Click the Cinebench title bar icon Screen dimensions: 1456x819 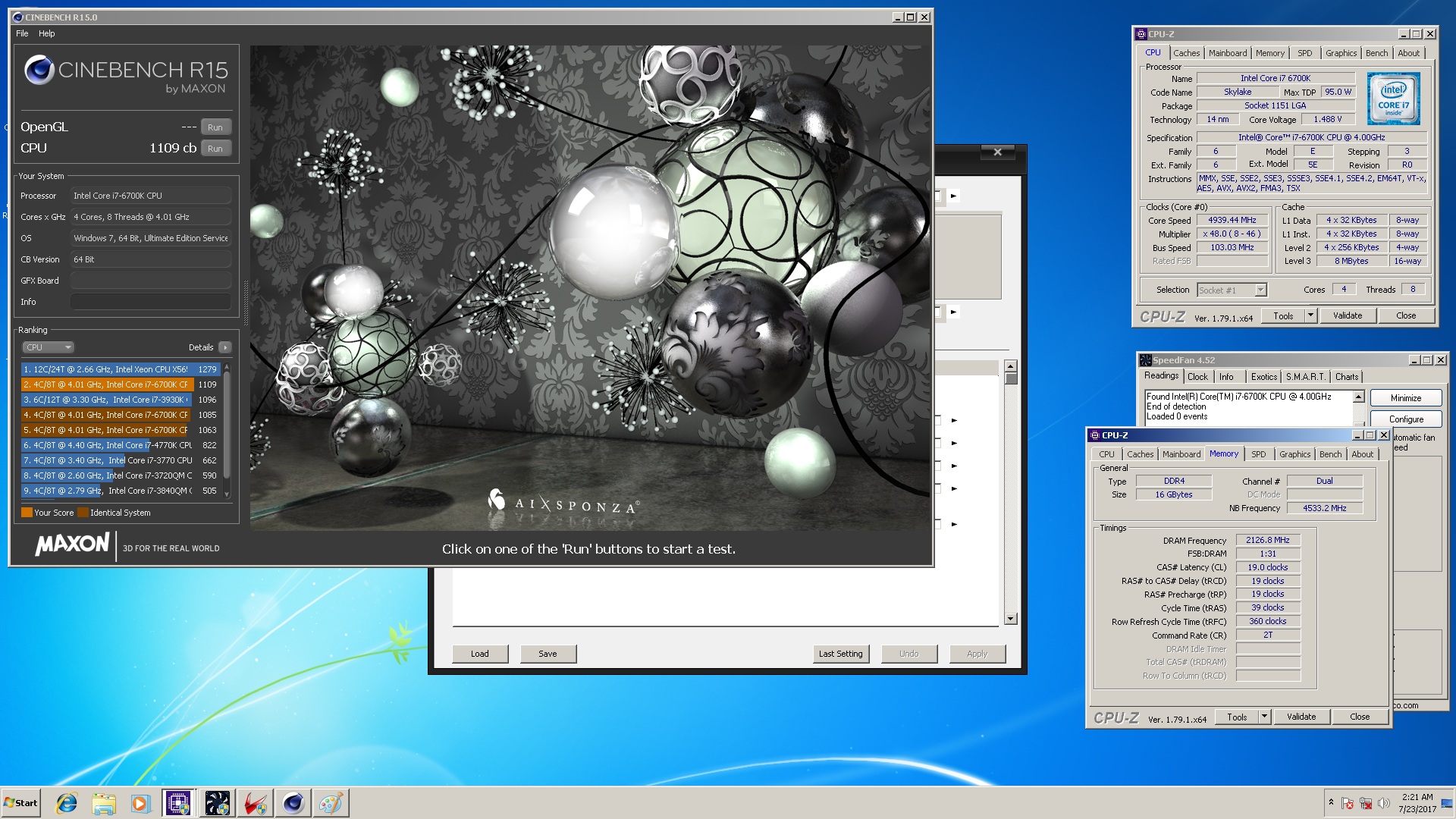click(18, 17)
